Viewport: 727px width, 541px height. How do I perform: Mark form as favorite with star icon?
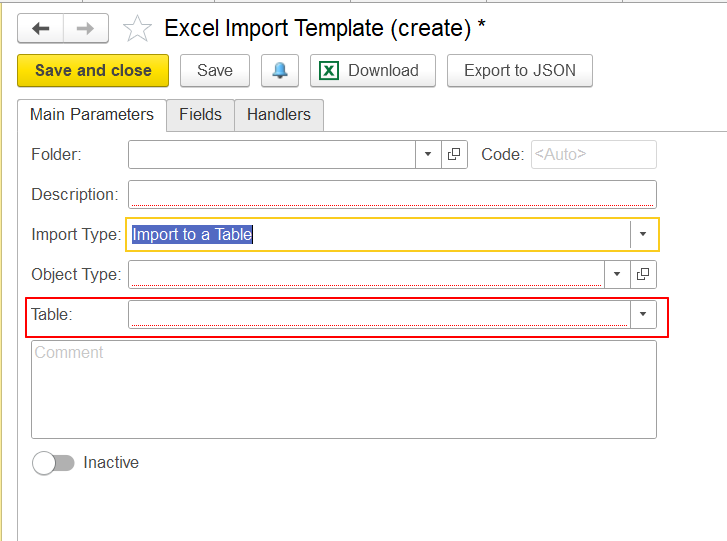click(137, 29)
